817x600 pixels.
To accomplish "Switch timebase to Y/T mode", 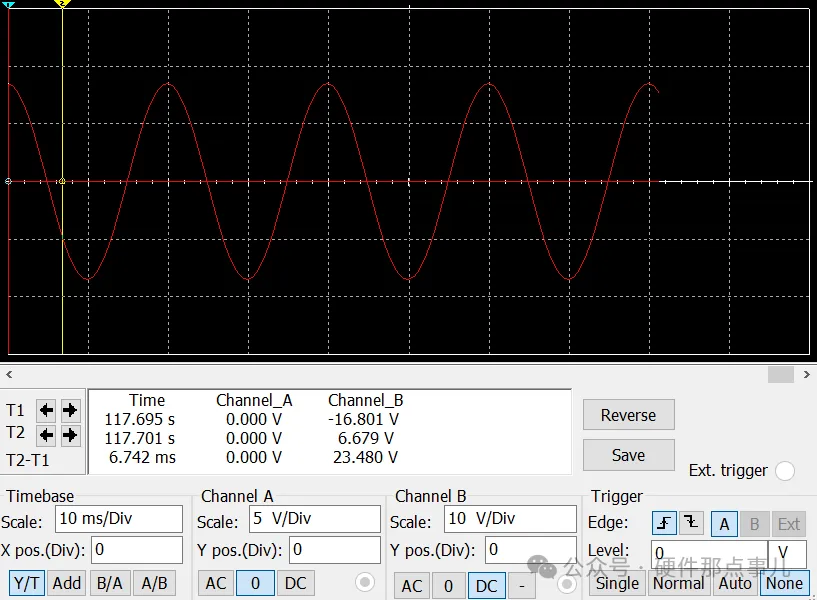I will pos(27,583).
